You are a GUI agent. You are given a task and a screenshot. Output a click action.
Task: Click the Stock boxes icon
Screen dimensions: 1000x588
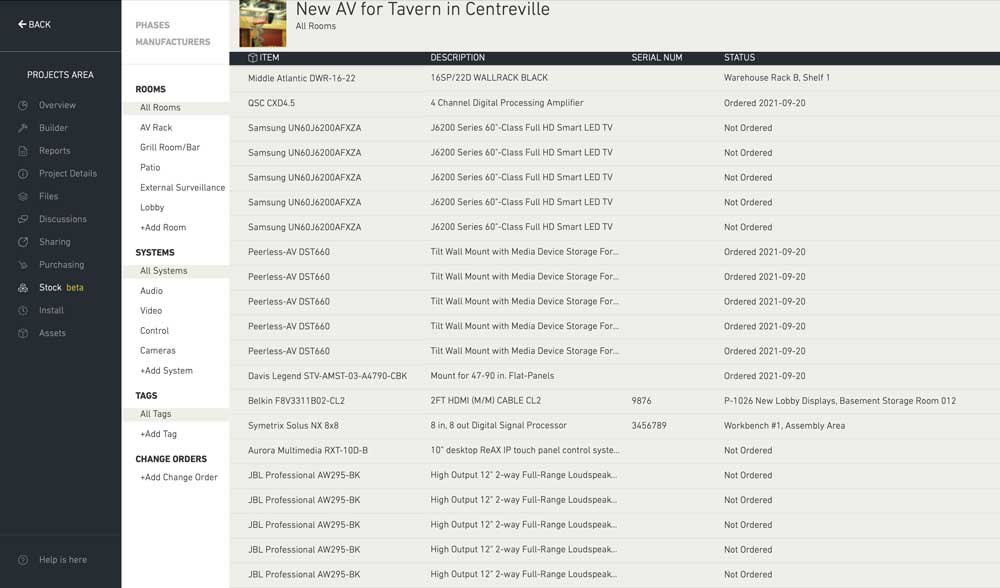(x=23, y=288)
